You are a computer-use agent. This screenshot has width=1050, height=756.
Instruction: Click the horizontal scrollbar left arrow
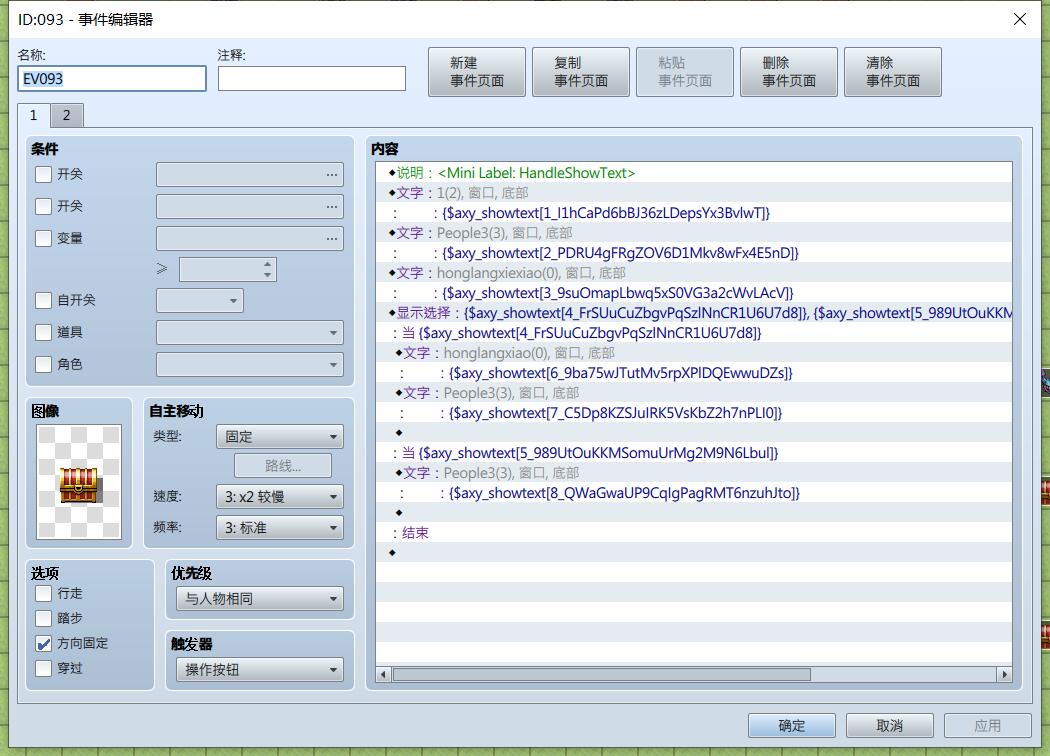click(383, 674)
